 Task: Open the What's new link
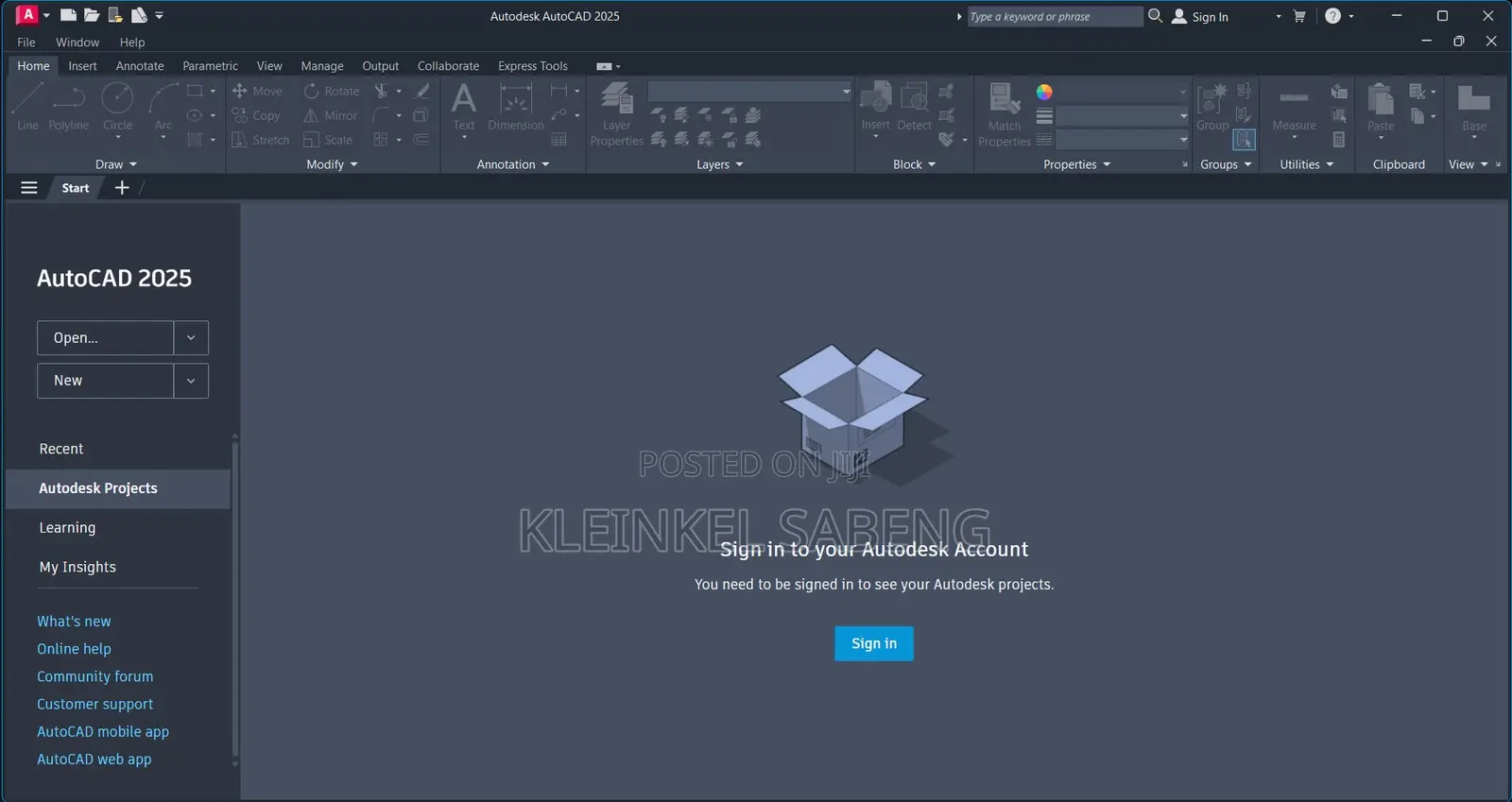(74, 622)
